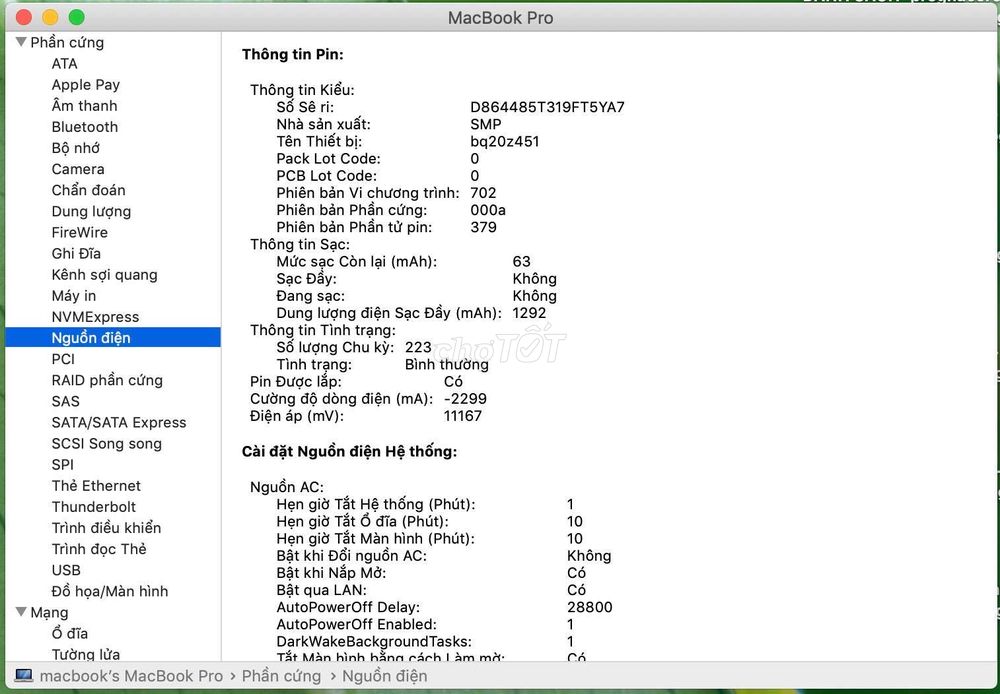This screenshot has height=694, width=1000.
Task: Open Chẩn đoán diagnostics item
Action: [89, 190]
